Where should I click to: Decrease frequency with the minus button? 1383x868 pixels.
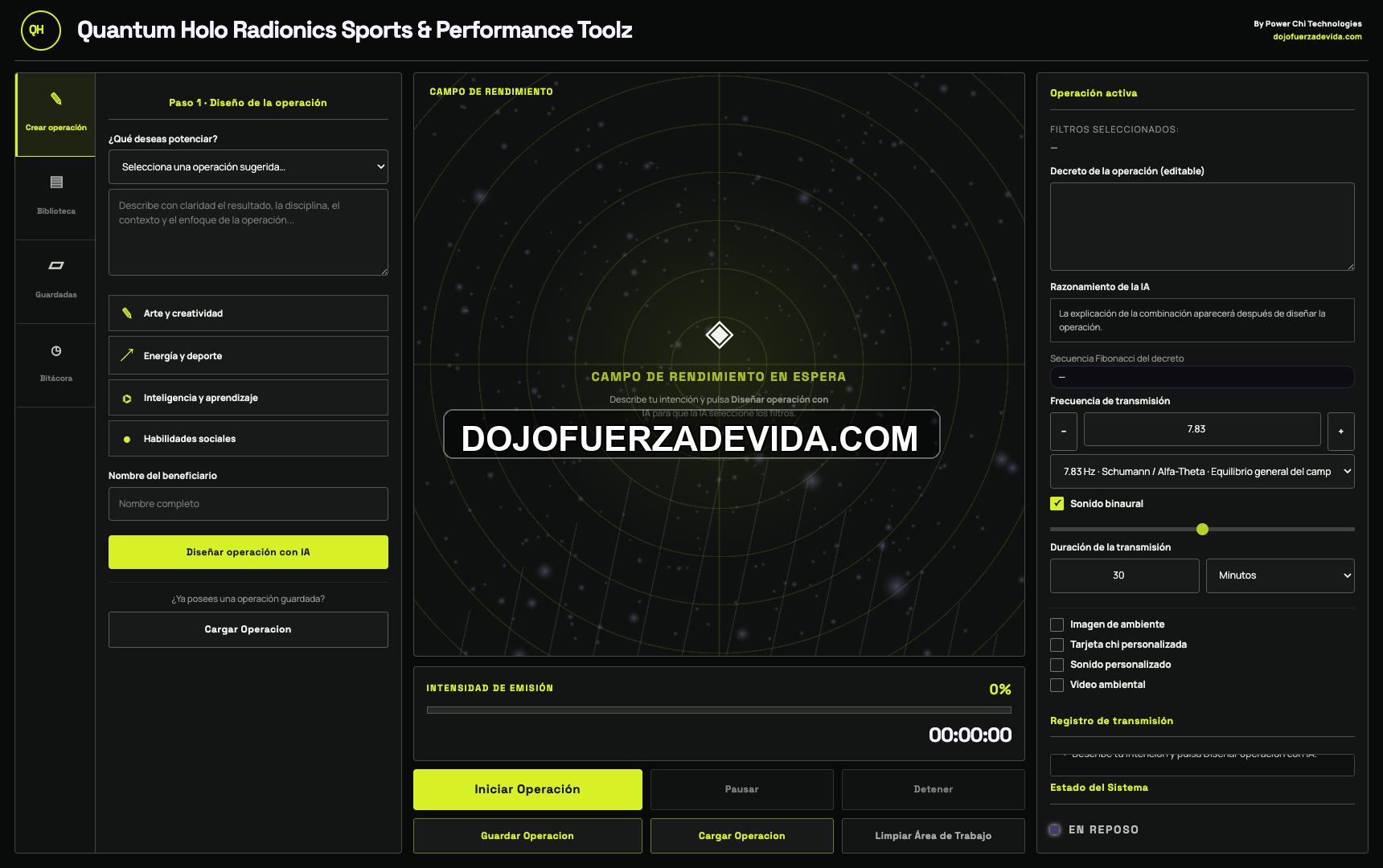1064,432
